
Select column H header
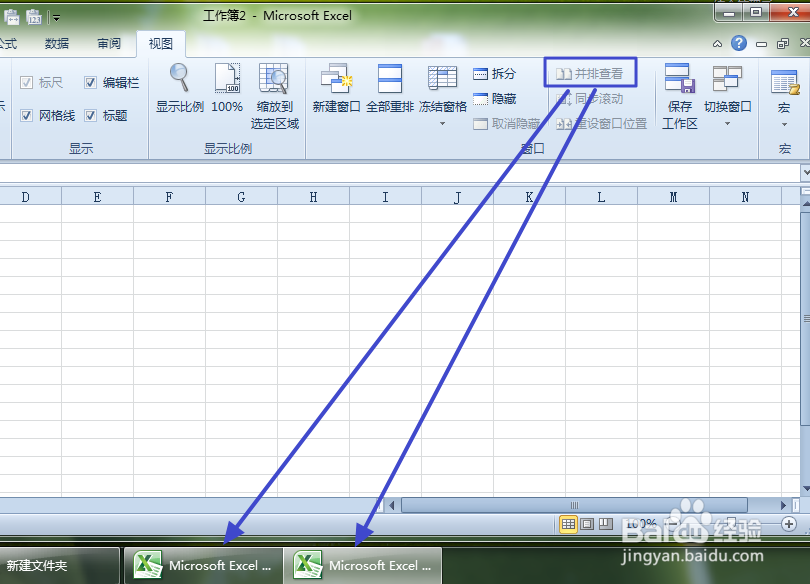(x=313, y=197)
